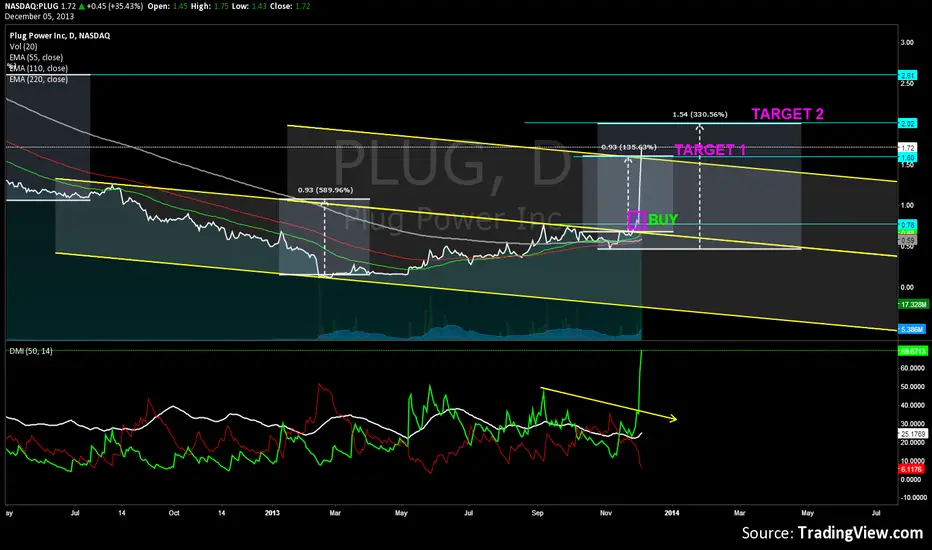Click the Low: 1.43 header value
The image size is (932, 550).
point(251,6)
